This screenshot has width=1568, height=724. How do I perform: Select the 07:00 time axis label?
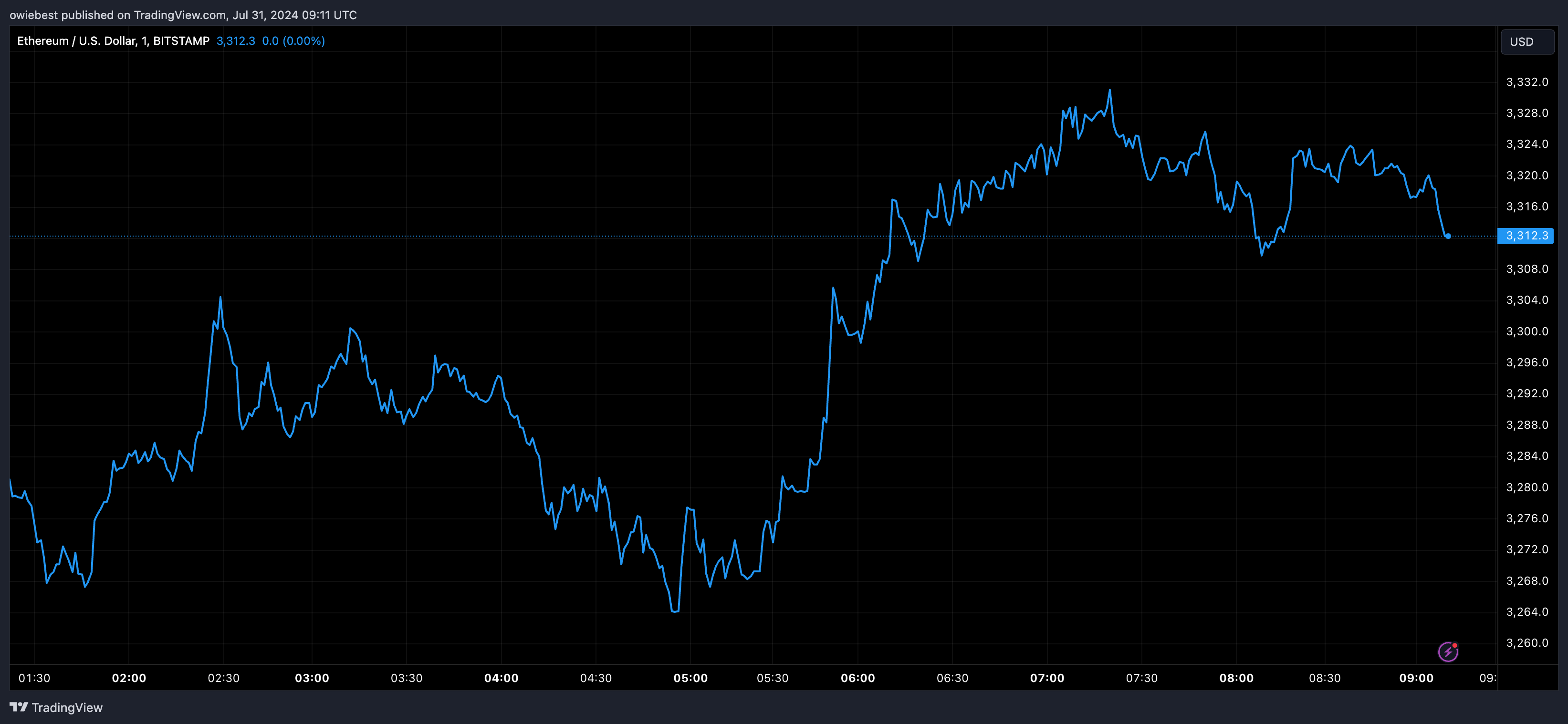[1047, 678]
